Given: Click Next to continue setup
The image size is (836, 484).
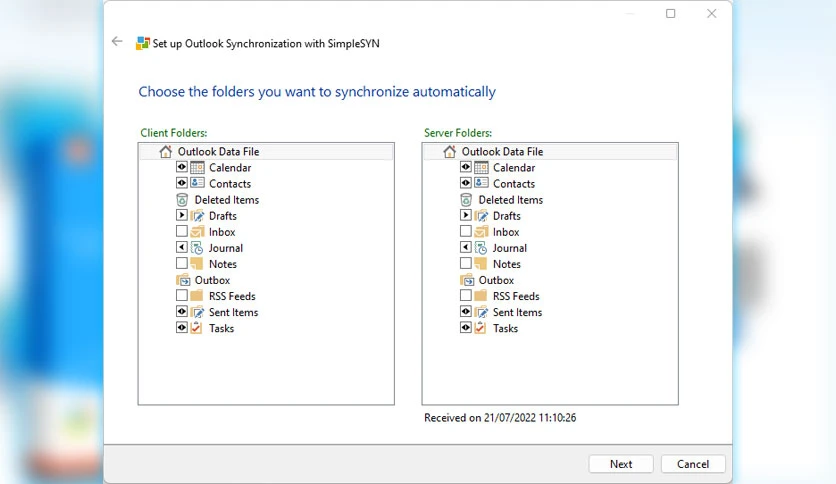Looking at the screenshot, I should 621,464.
